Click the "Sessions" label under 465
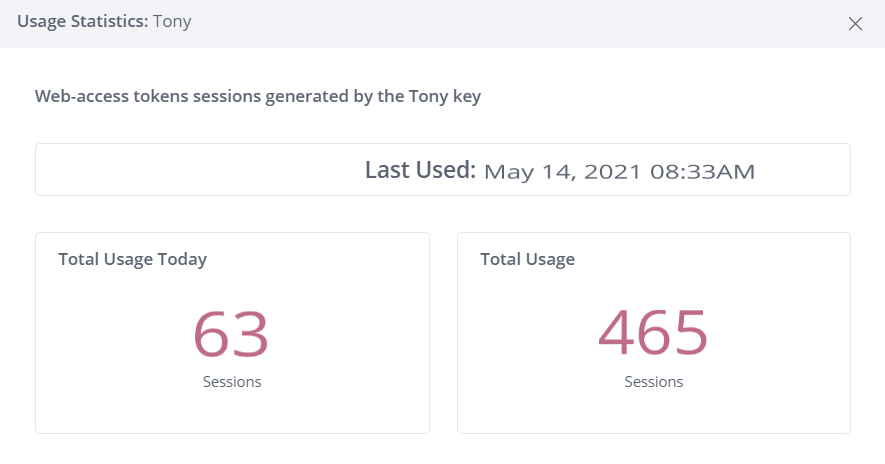The image size is (885, 464). (654, 382)
